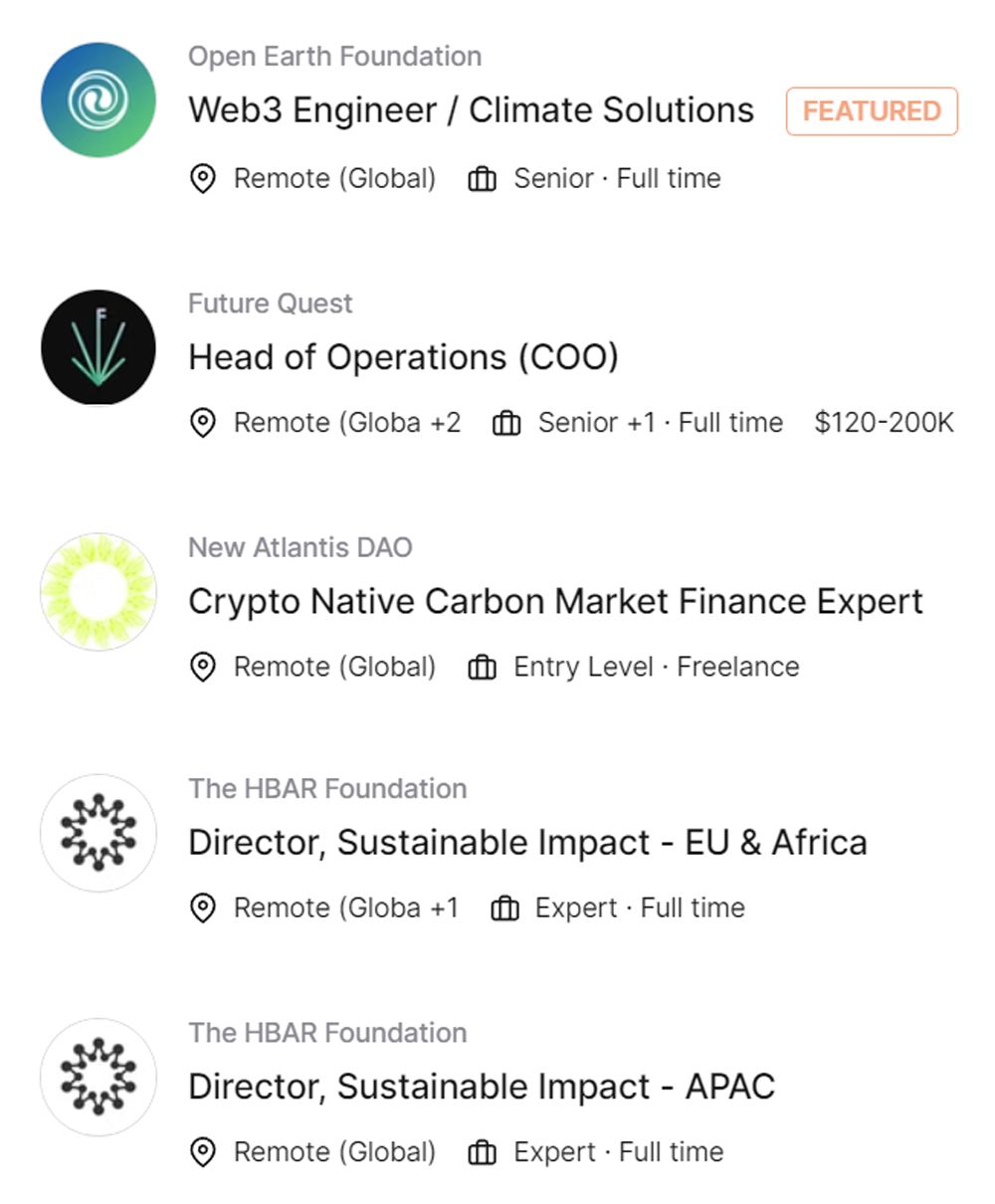Open Web3 Engineer / Climate Solutions job
The height and width of the screenshot is (1204, 995).
click(471, 109)
